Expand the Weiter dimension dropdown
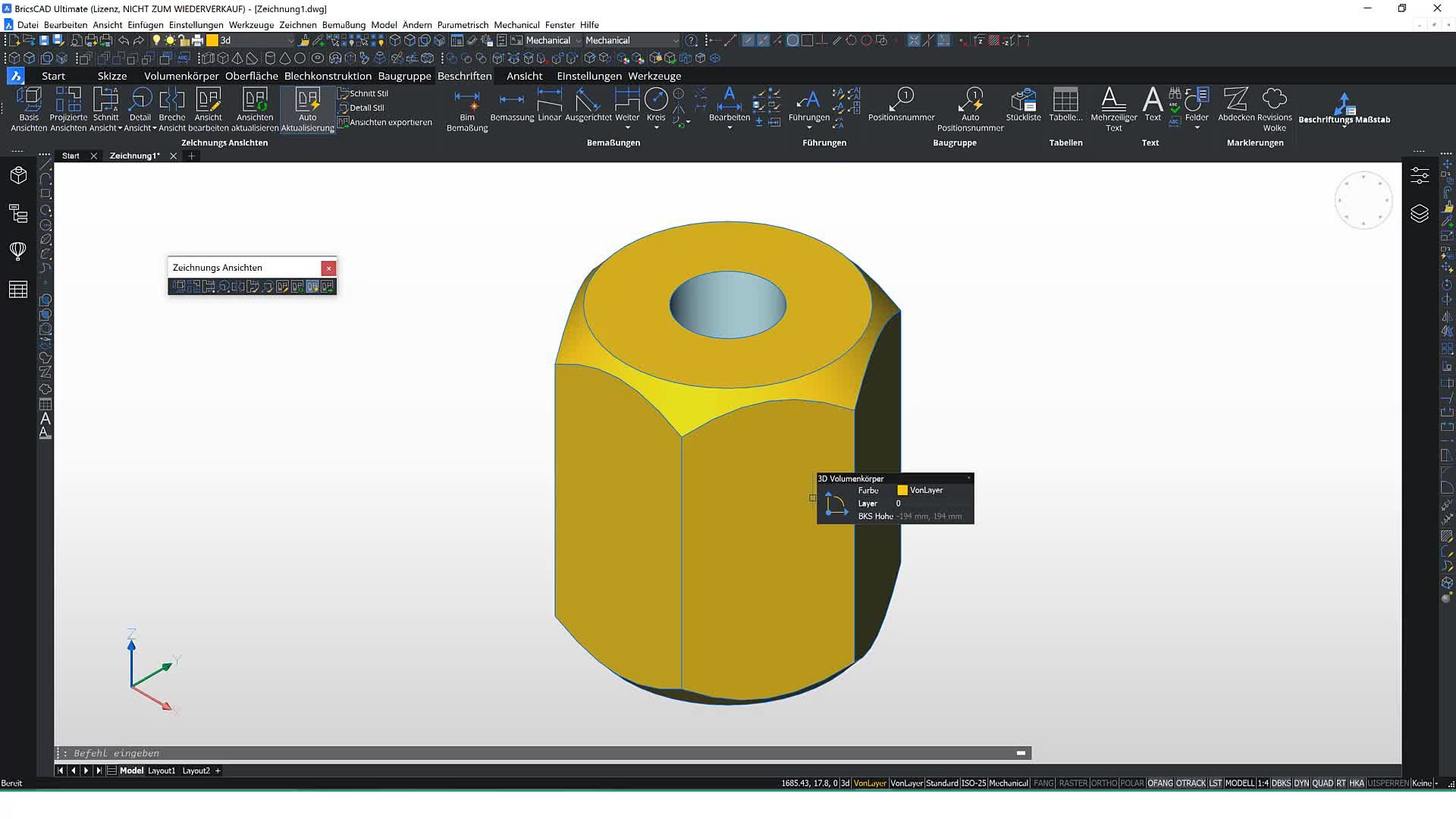Screen dimensions: 1456x819 pos(627,127)
